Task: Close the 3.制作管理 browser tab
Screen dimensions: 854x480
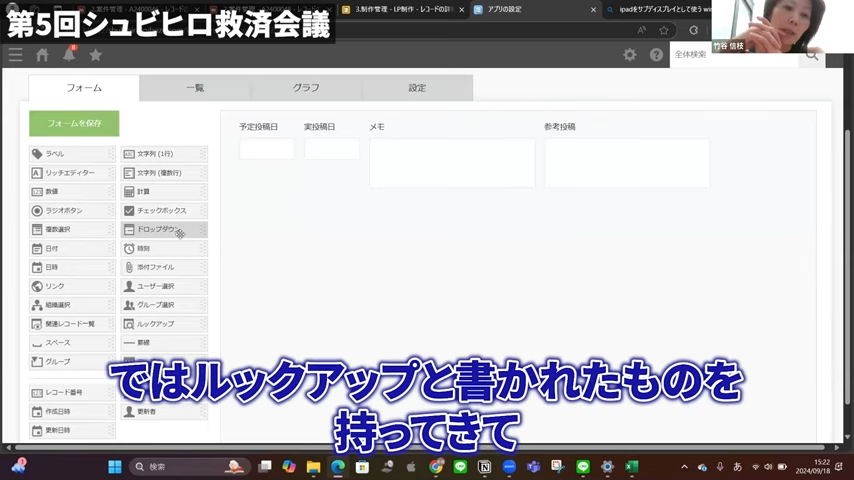Action: 461,10
